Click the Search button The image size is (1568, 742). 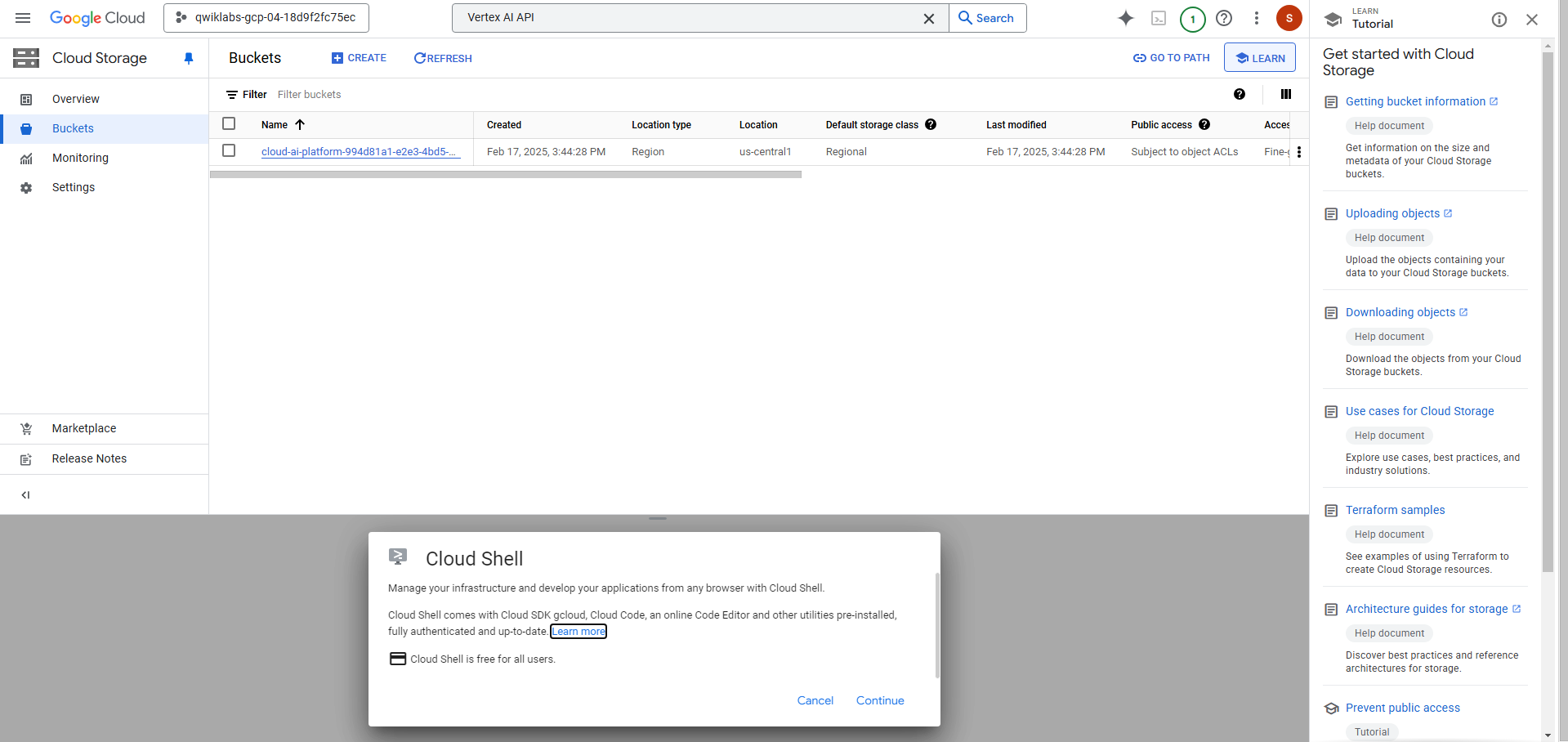[987, 18]
